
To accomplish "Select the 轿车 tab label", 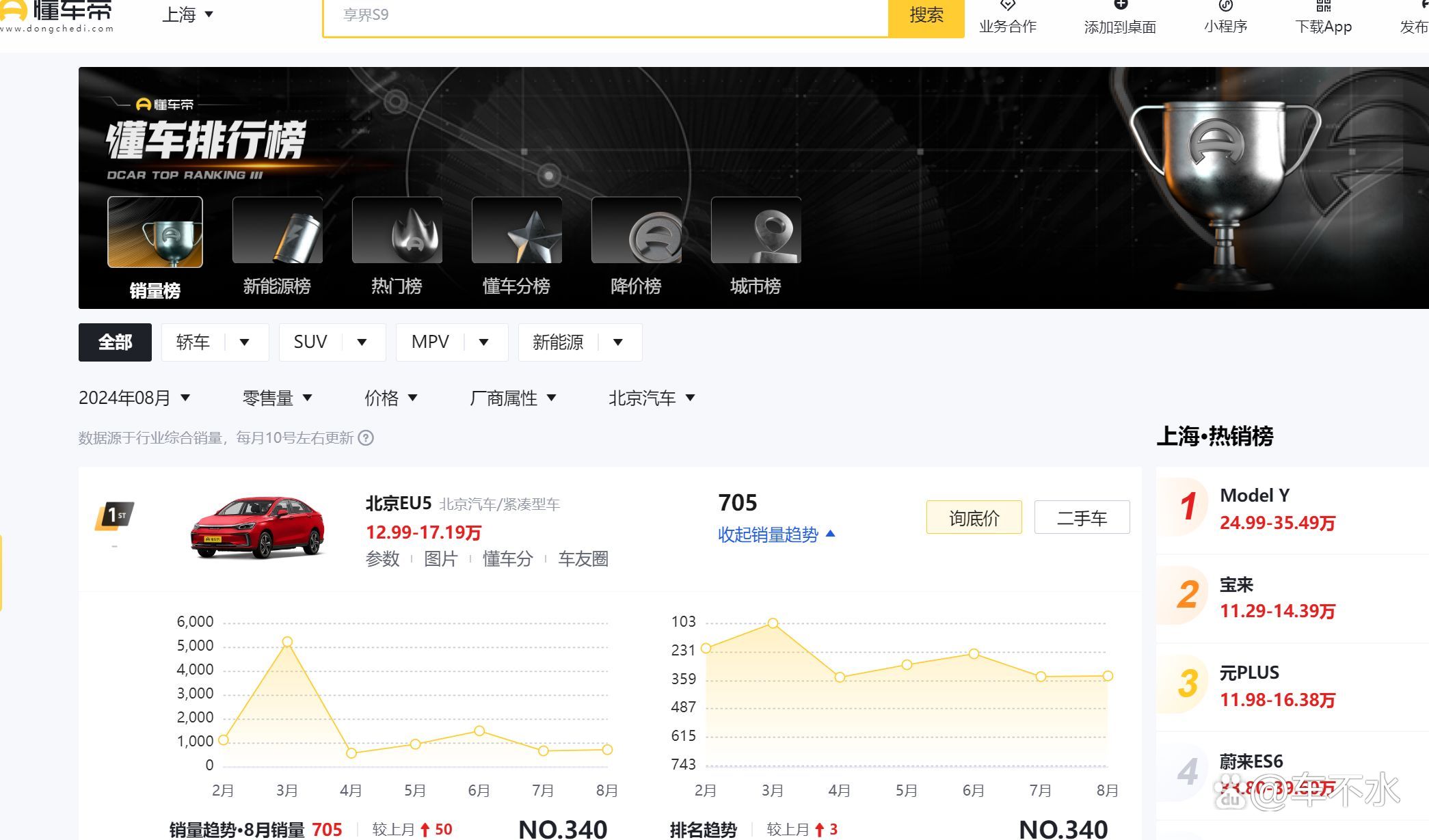I will coord(193,342).
